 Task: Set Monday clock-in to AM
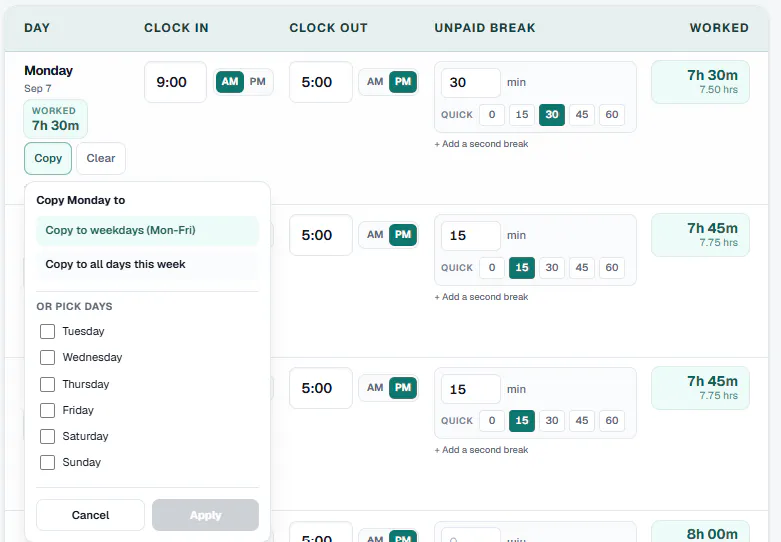pyautogui.click(x=230, y=82)
